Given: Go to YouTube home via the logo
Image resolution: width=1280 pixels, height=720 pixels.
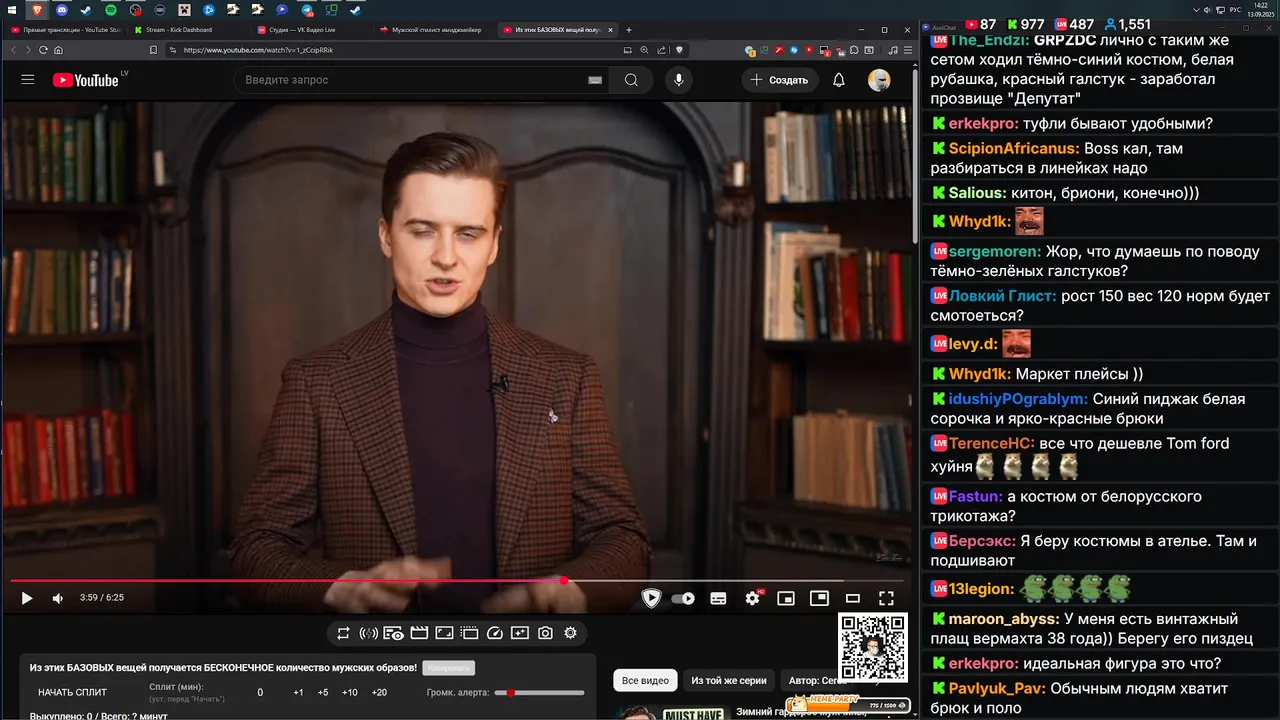Looking at the screenshot, I should click(x=86, y=80).
